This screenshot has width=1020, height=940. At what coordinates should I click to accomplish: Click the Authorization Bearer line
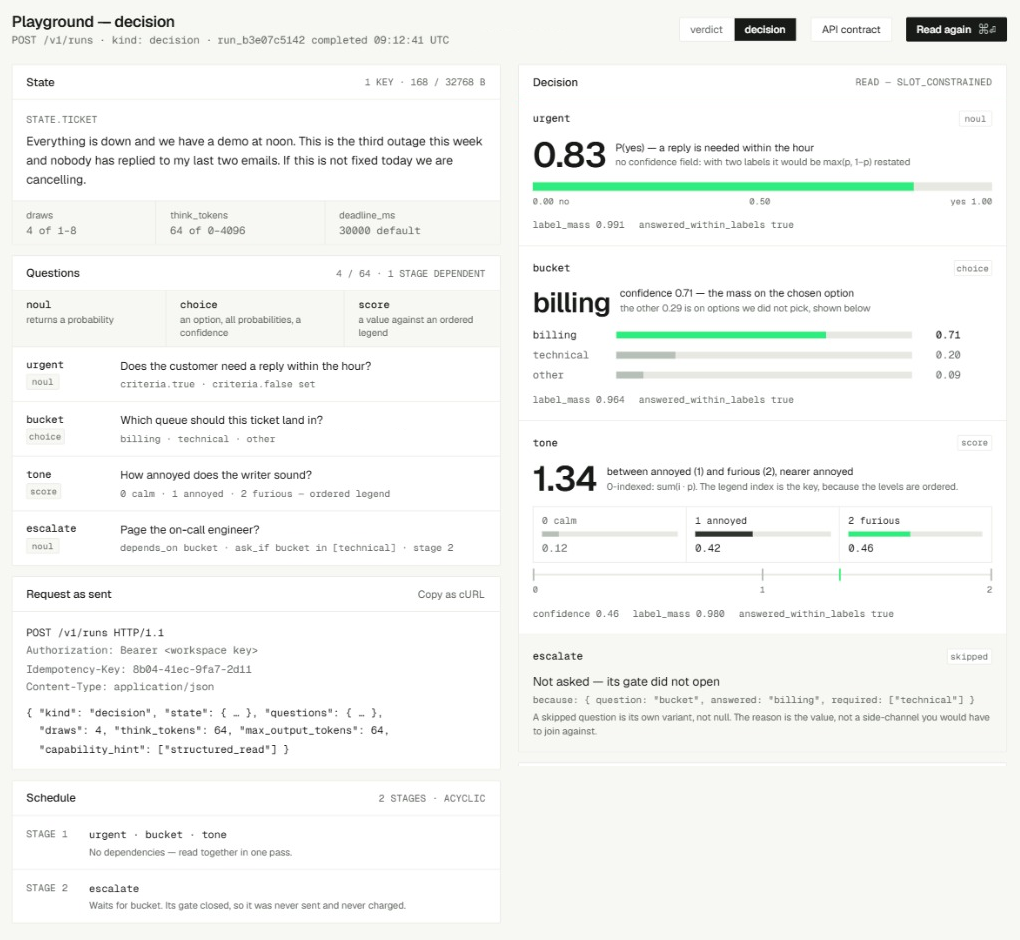coord(142,651)
